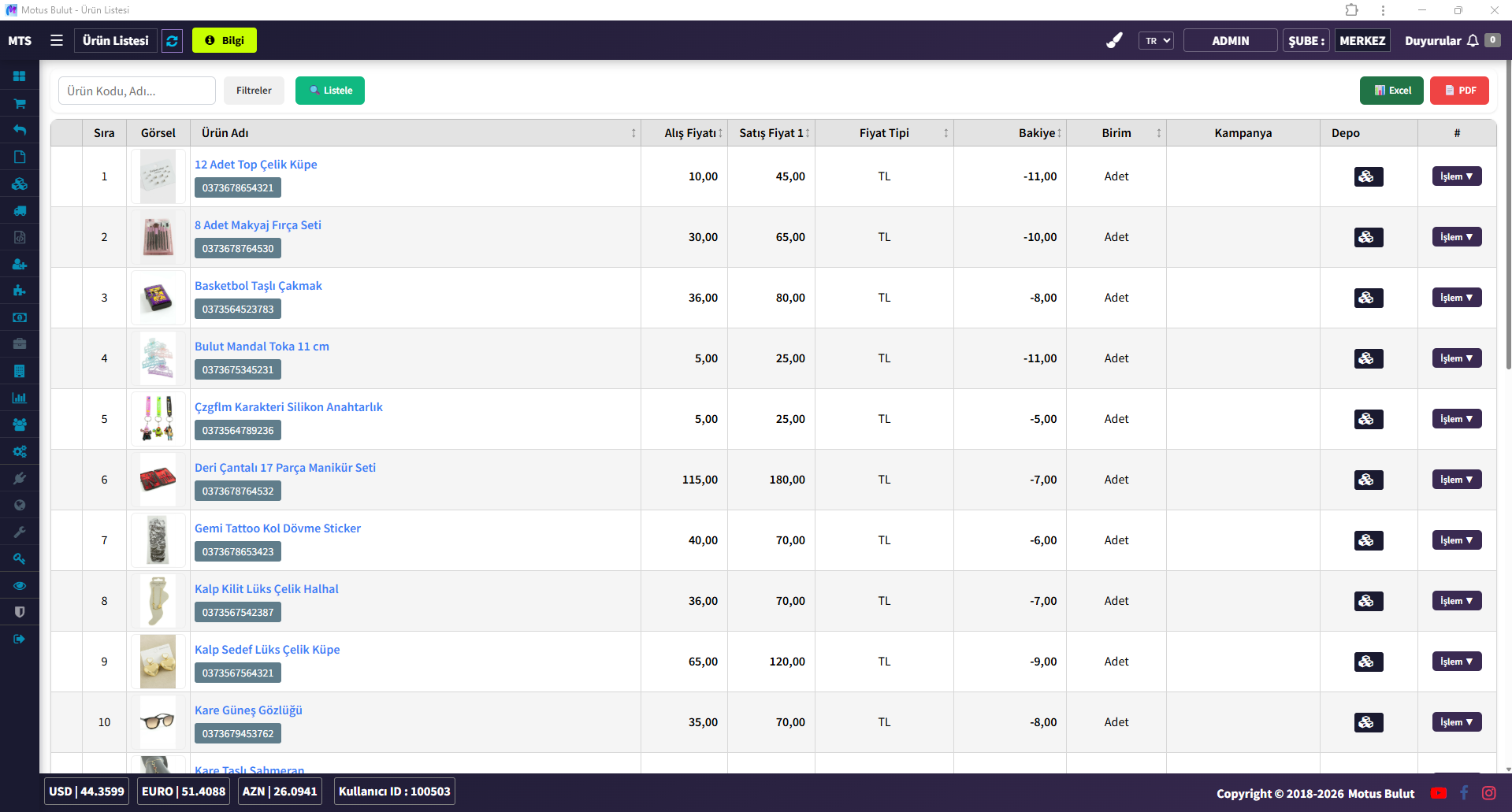Click the Duyurular notification bell
Image resolution: width=1512 pixels, height=812 pixels.
[x=1472, y=41]
